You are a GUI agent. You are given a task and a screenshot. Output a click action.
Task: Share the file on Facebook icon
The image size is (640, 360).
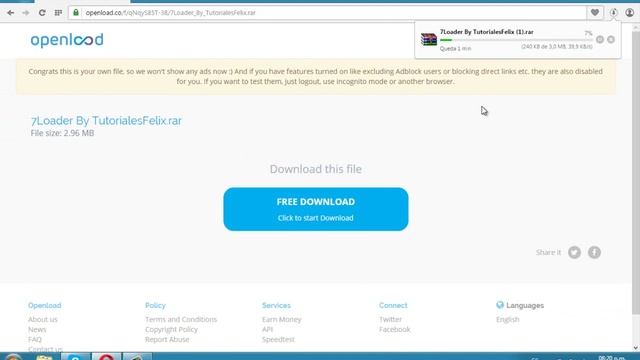[594, 253]
